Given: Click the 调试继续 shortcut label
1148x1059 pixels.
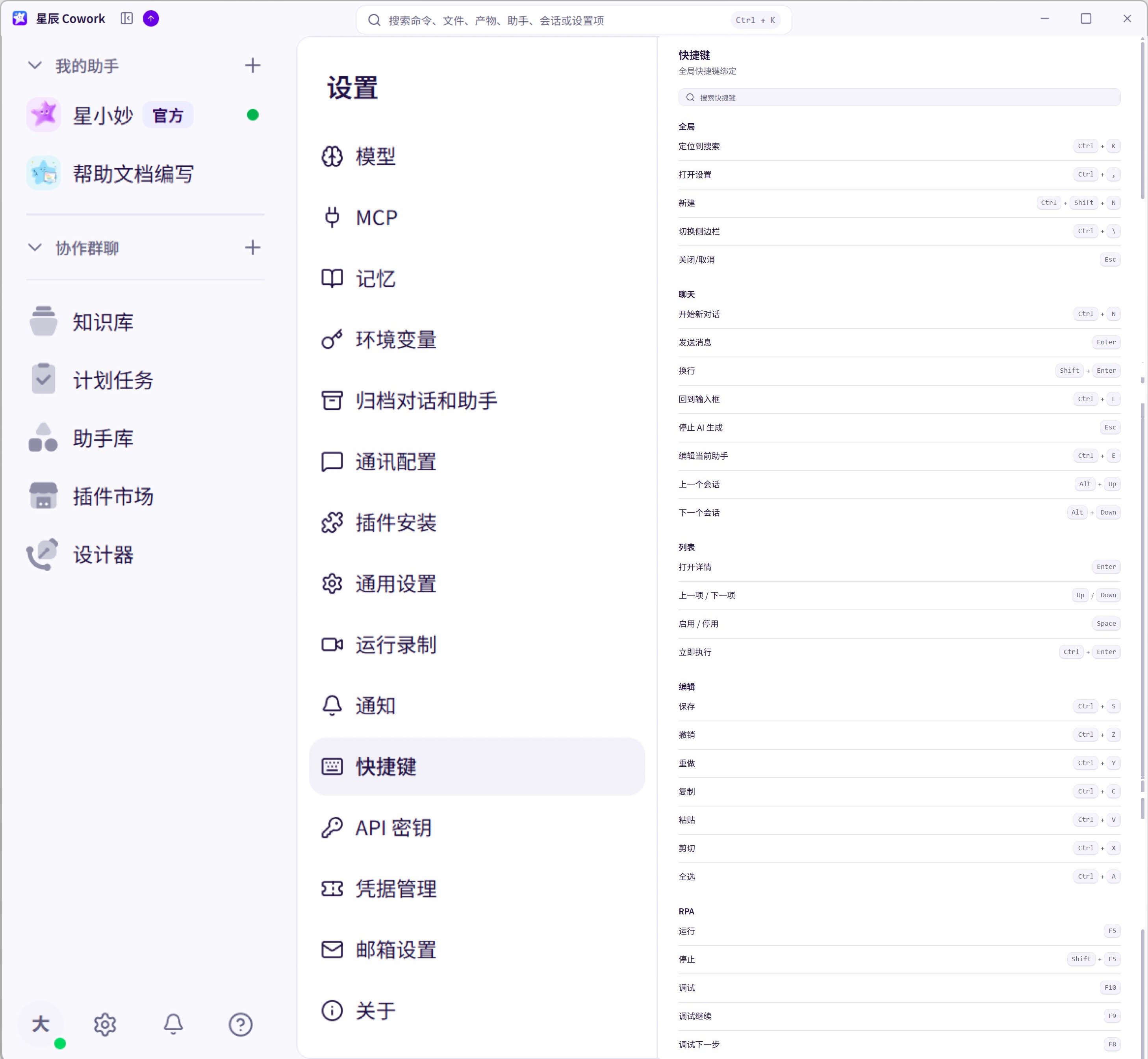Looking at the screenshot, I should (x=695, y=1016).
